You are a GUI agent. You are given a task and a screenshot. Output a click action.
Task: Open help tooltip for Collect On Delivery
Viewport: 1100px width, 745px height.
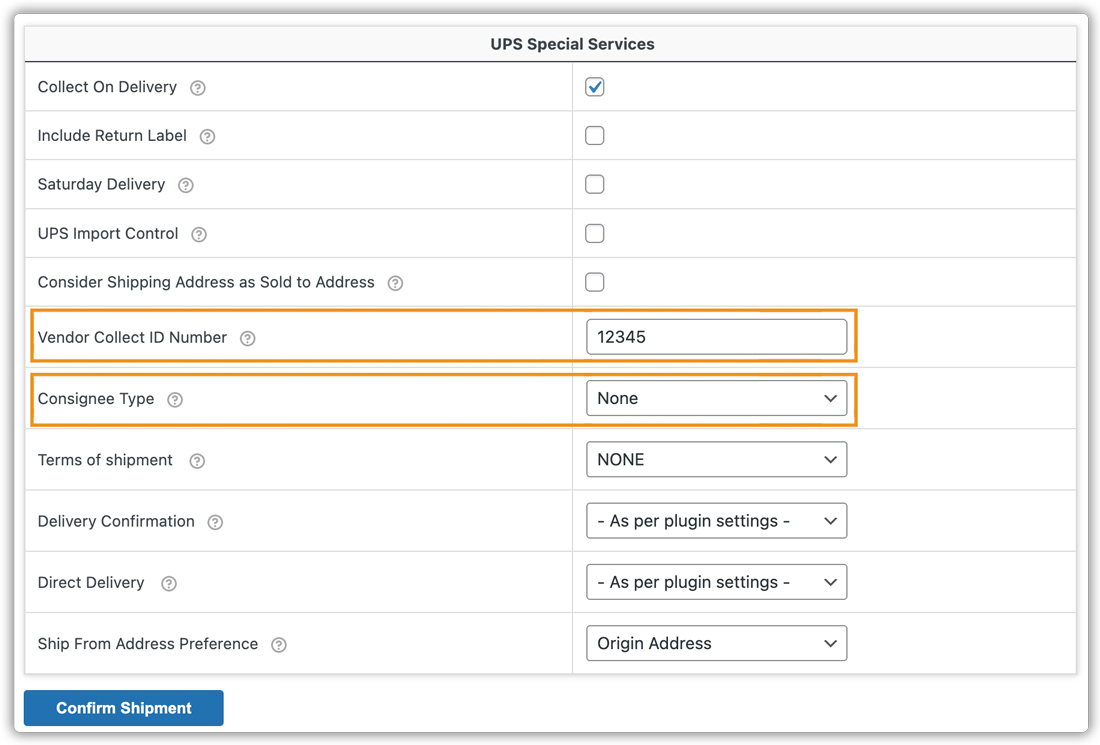coord(198,88)
